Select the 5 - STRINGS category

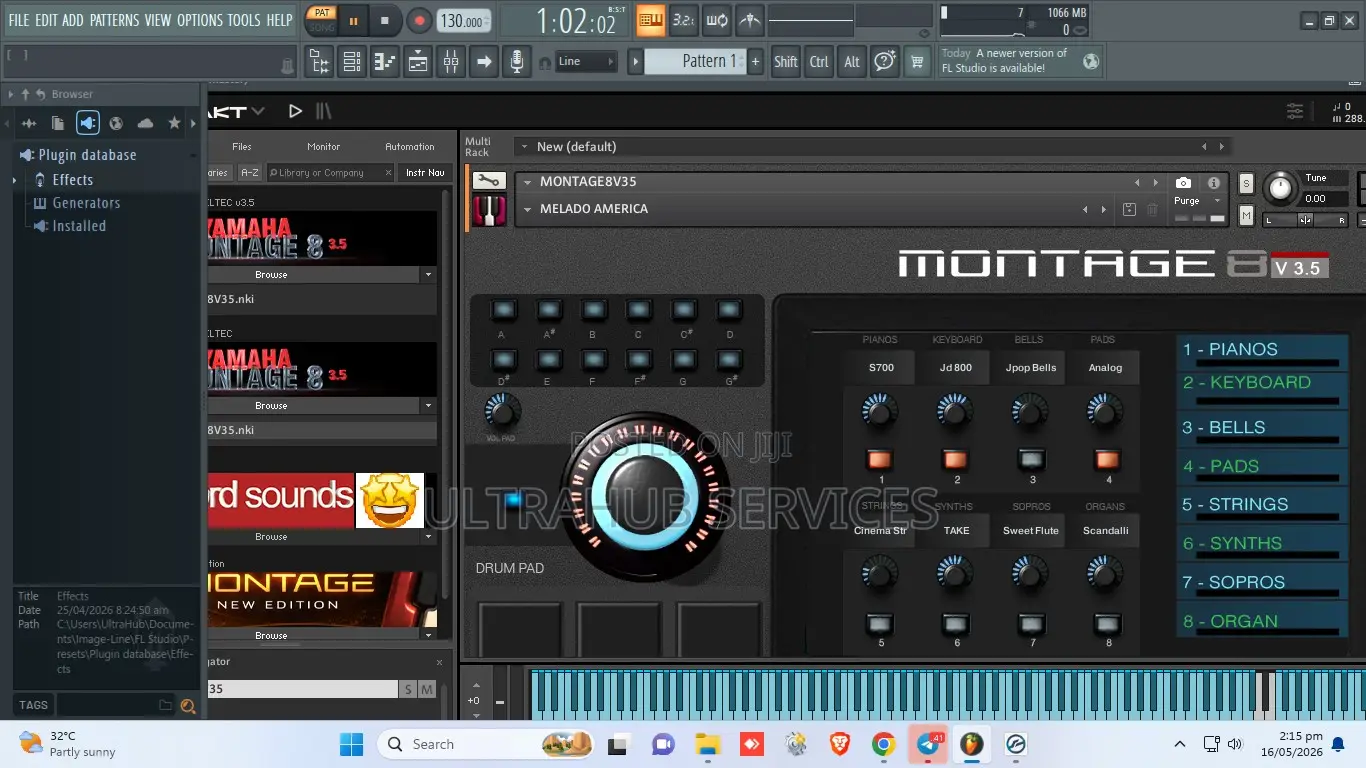pos(1262,506)
